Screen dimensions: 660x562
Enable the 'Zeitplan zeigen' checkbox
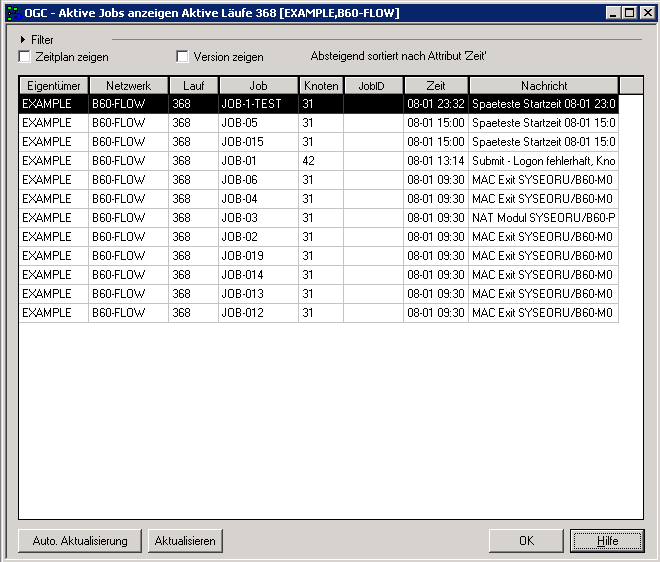tap(25, 58)
